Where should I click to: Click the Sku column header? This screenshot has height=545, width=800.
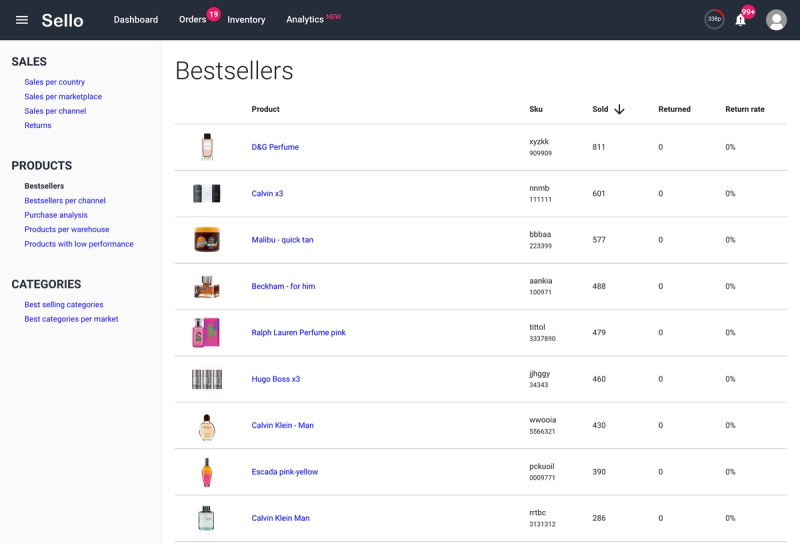point(536,109)
